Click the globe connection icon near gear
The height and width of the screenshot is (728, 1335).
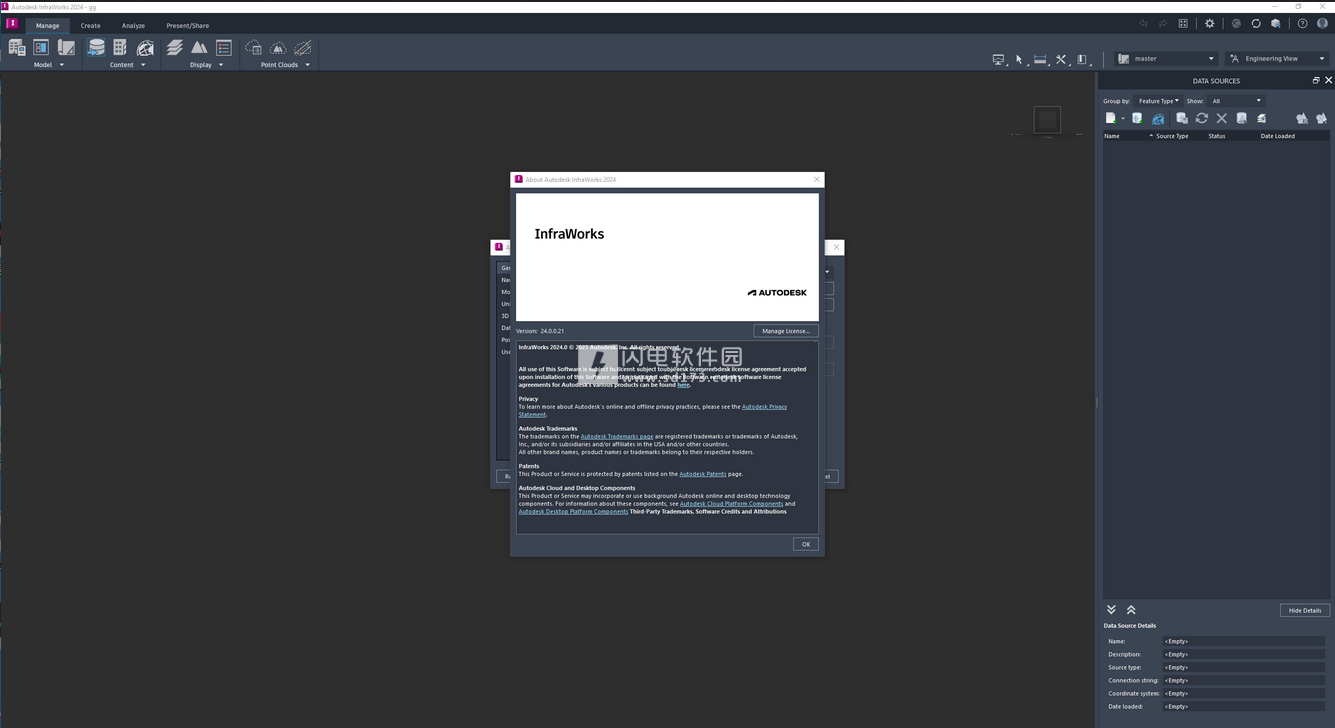pyautogui.click(x=1237, y=24)
